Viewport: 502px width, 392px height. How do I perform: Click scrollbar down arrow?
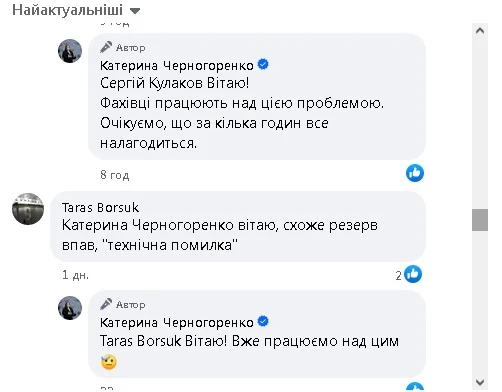[x=480, y=382]
